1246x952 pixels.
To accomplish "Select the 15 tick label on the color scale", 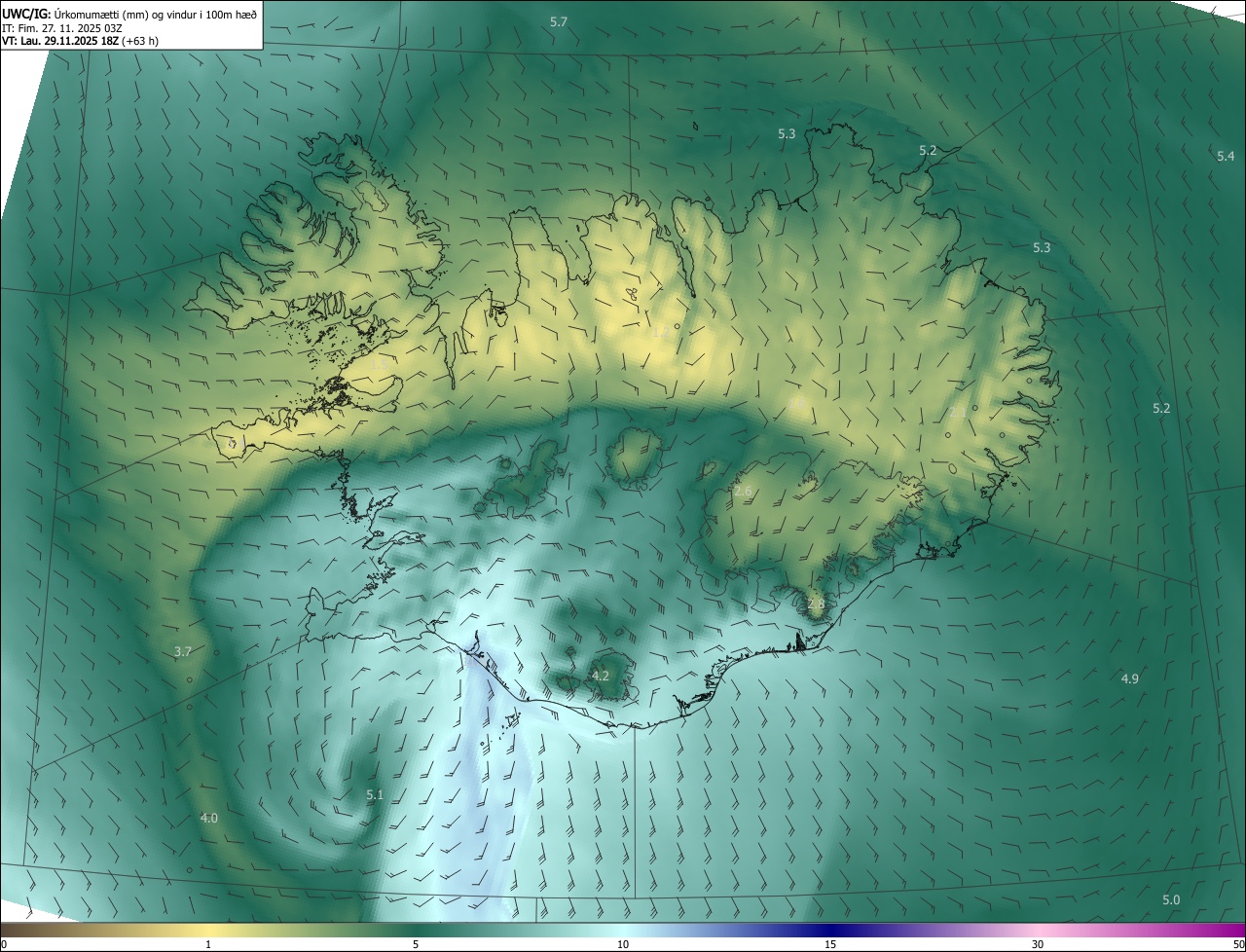I will pos(830,945).
